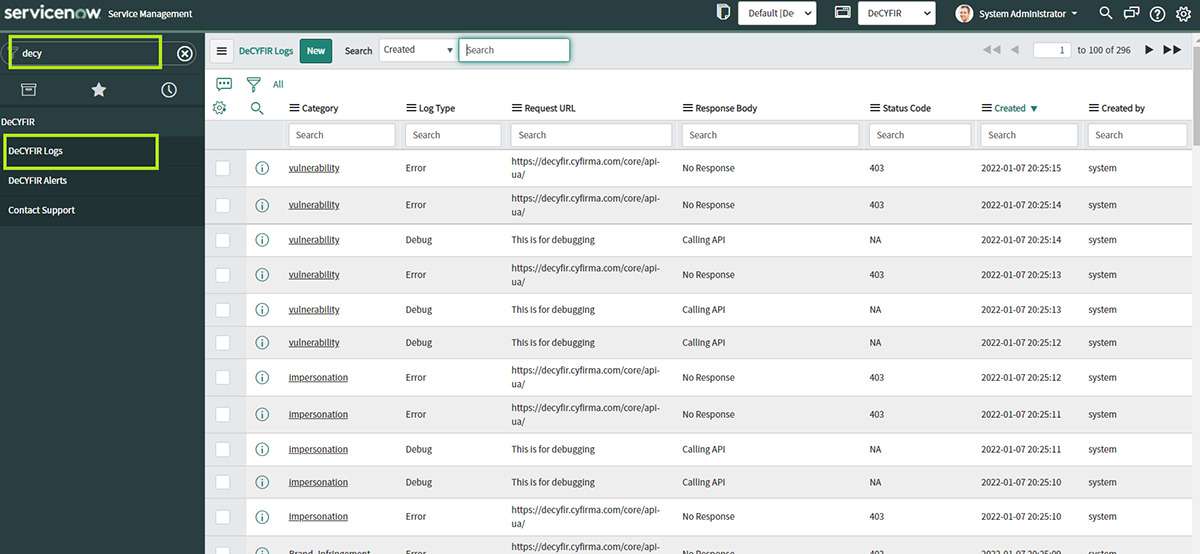This screenshot has height=554, width=1200.
Task: Open first vulnerability category link
Action: tap(314, 168)
